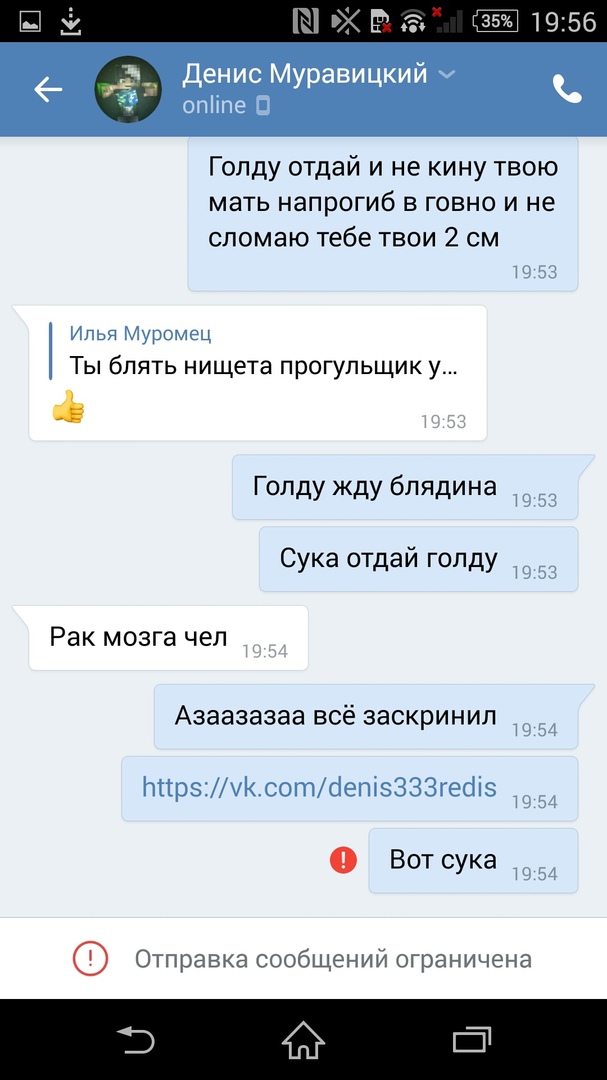Open recent apps via the navigation bar

tap(472, 1039)
